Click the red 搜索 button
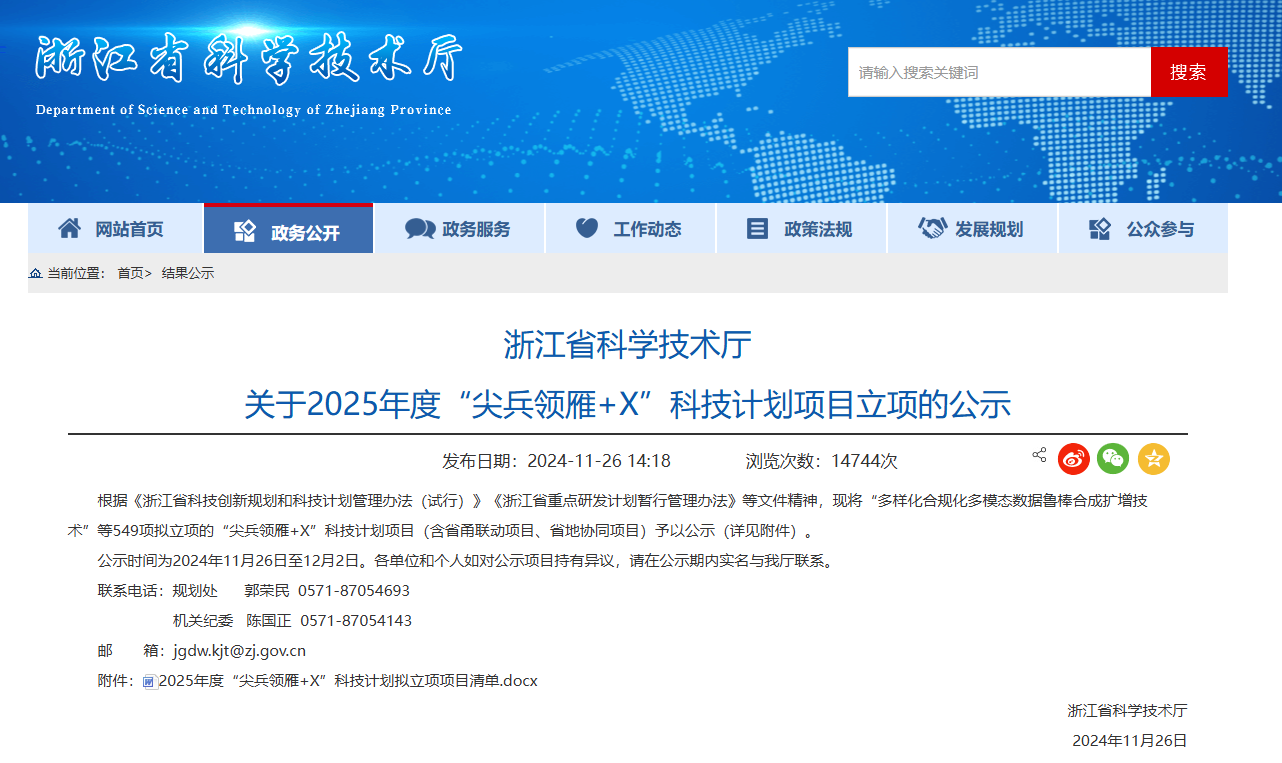Viewport: 1282px width, 763px height. (1189, 72)
